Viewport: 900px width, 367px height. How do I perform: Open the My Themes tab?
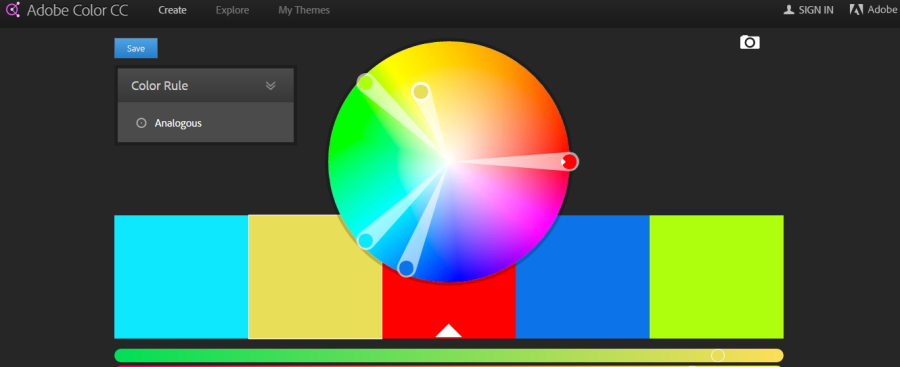[304, 10]
